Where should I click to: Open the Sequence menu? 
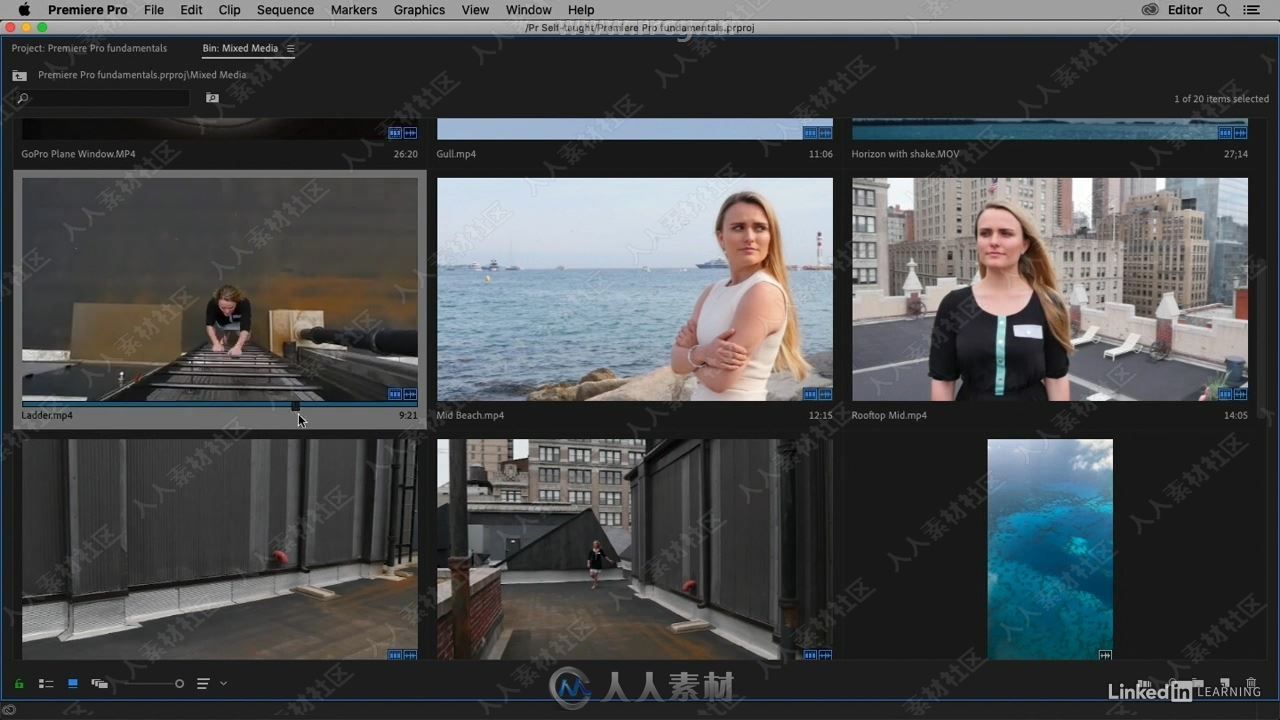click(285, 10)
